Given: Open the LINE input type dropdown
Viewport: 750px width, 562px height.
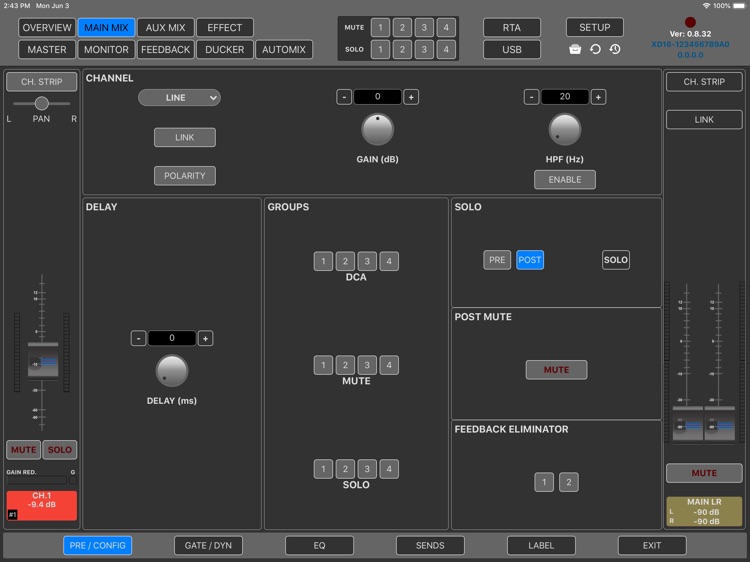Looking at the screenshot, I should [x=179, y=98].
